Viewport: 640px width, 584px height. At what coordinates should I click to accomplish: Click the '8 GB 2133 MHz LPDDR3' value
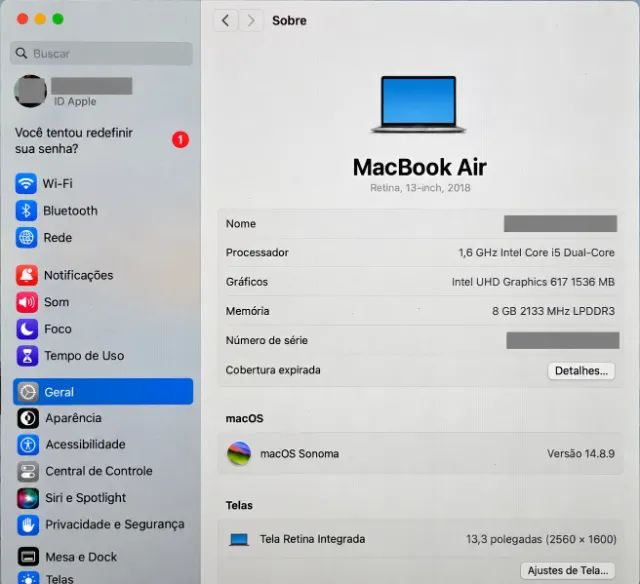553,311
